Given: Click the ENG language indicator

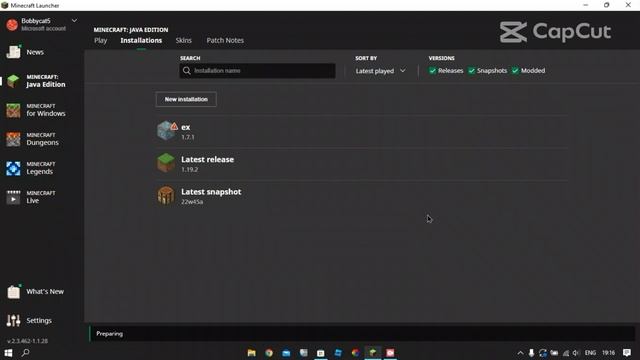Looking at the screenshot, I should tap(590, 353).
